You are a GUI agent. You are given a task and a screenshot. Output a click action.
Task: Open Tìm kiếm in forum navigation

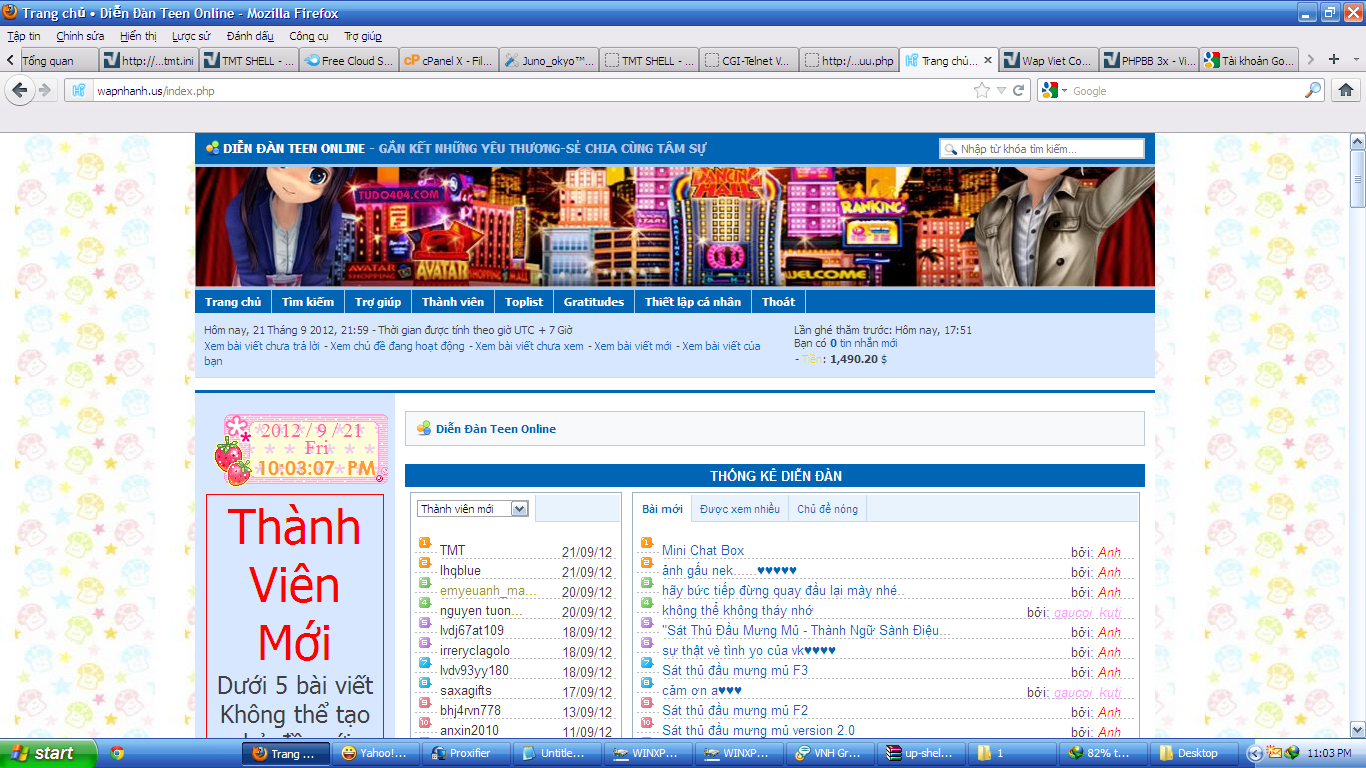pyautogui.click(x=308, y=302)
